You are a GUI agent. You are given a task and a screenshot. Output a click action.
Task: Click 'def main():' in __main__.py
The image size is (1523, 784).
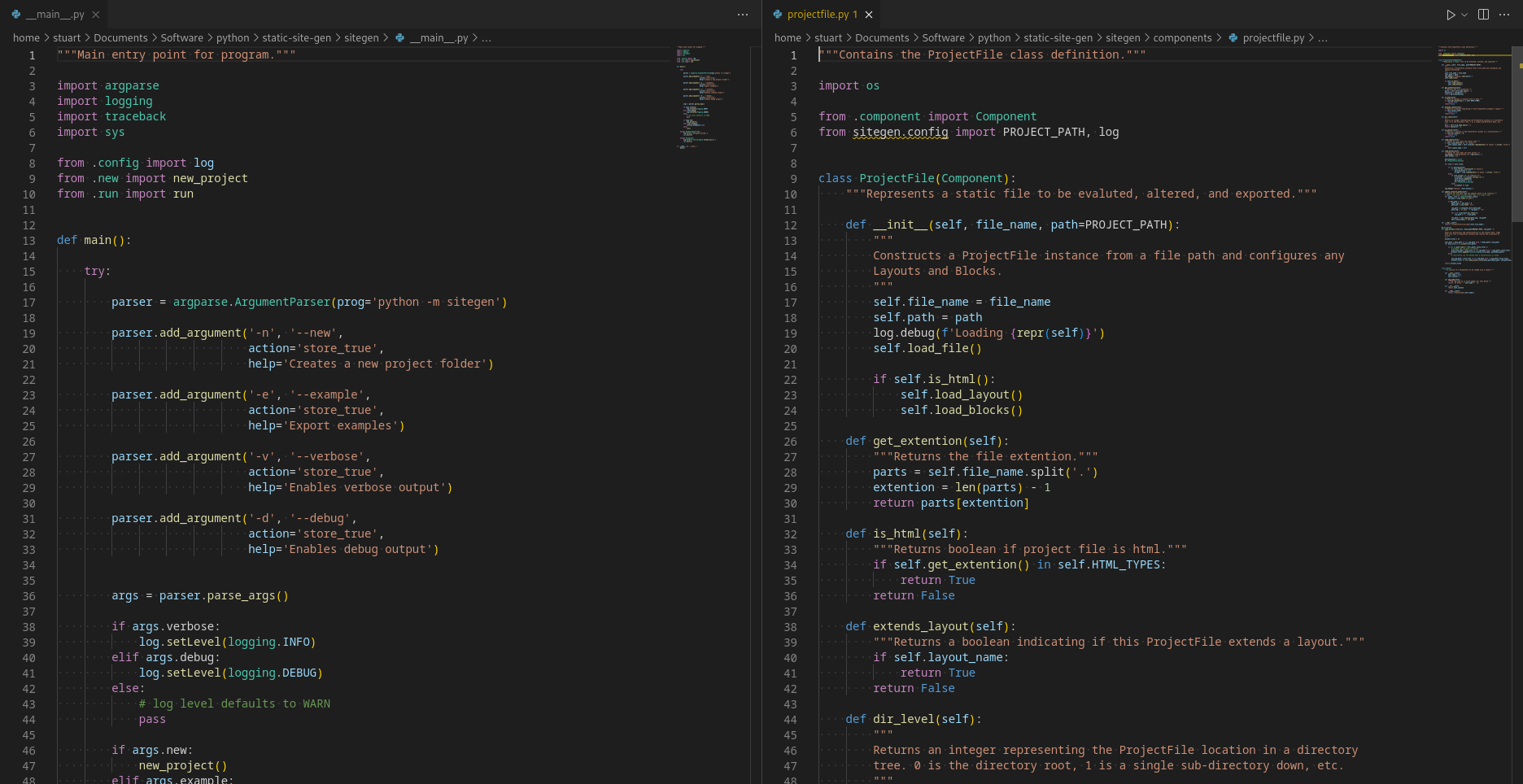(94, 240)
